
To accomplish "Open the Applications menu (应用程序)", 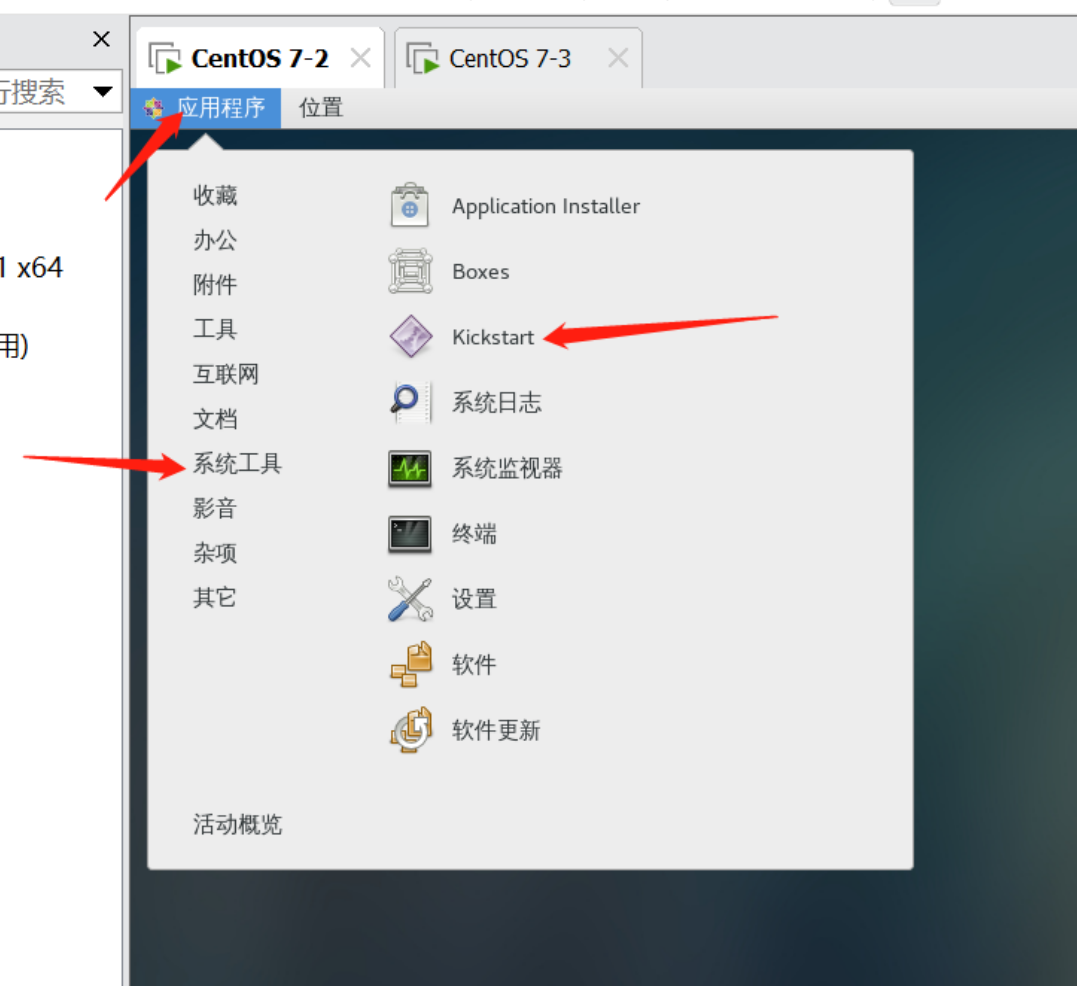I will click(x=205, y=108).
